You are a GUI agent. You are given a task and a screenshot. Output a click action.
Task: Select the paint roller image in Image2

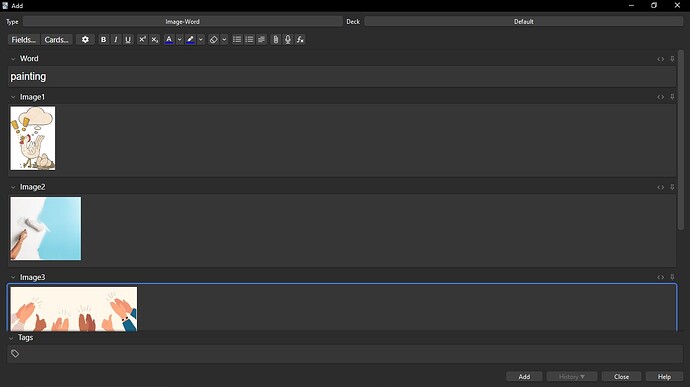(x=46, y=229)
